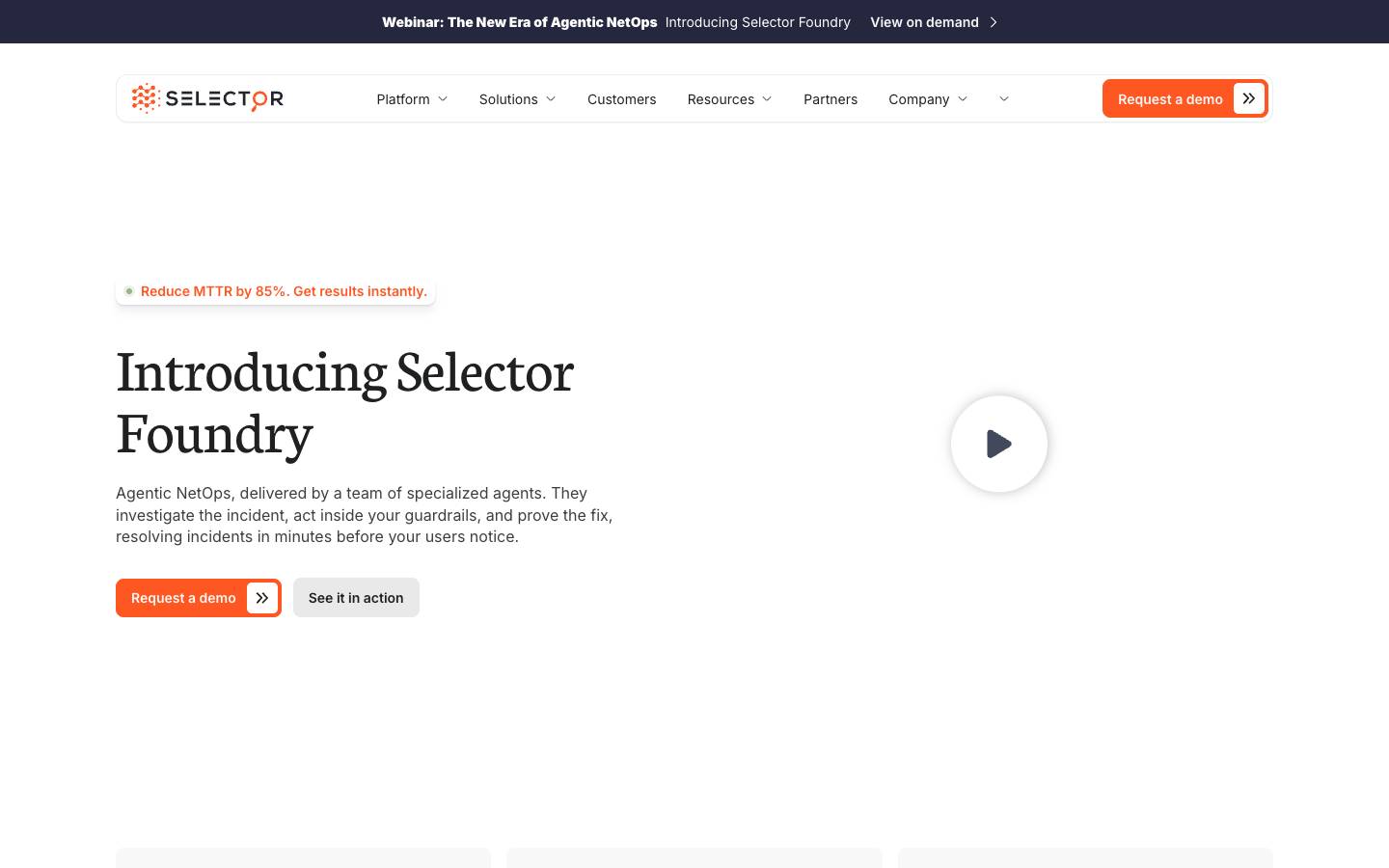Click the hero Request a demo button
Screen dimensions: 1389x868
tap(199, 598)
